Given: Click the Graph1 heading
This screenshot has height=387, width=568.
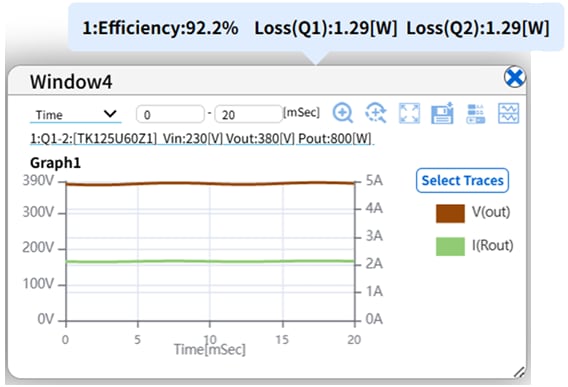Looking at the screenshot, I should click(55, 163).
